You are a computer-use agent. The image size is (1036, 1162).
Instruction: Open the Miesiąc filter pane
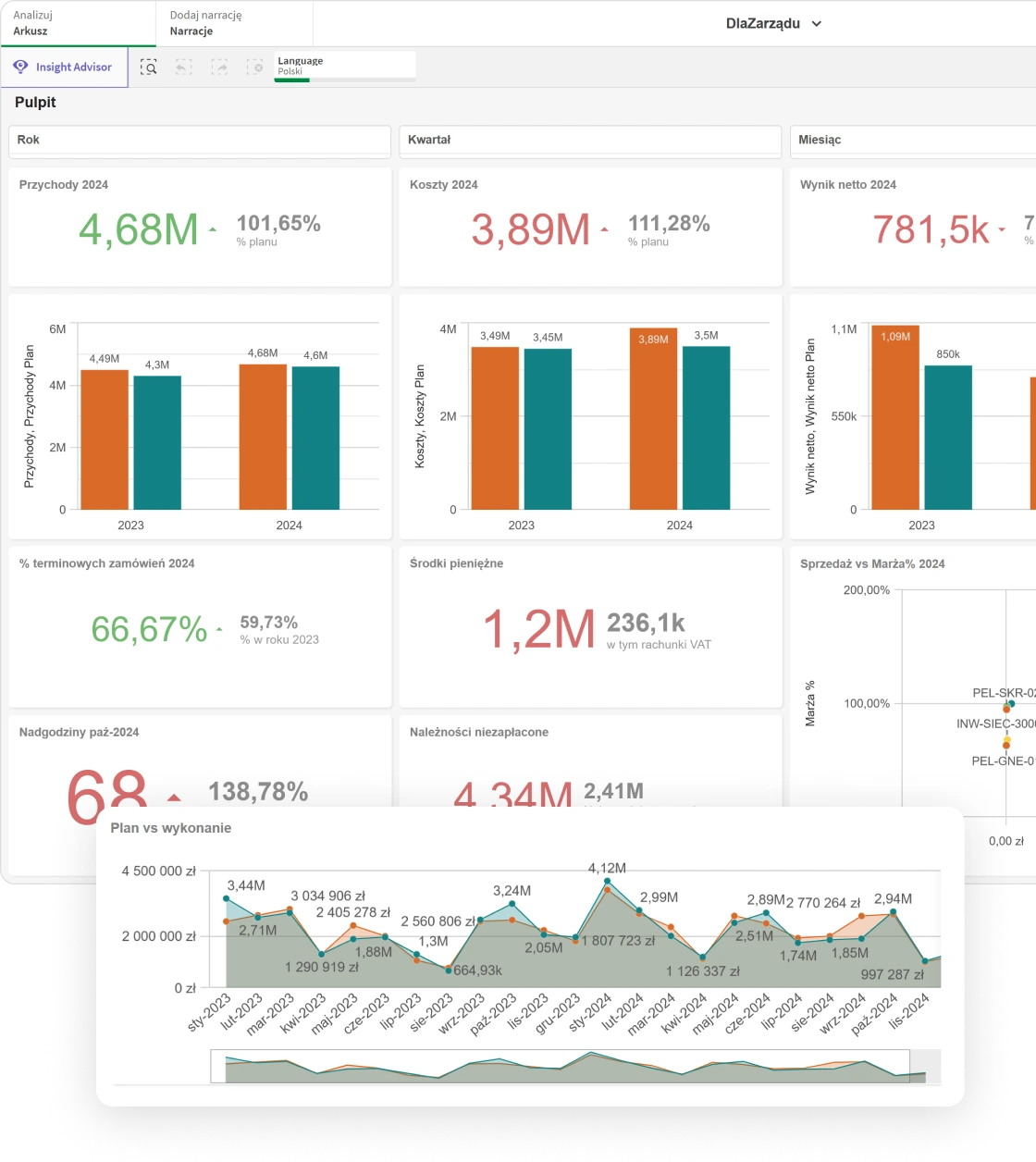pyautogui.click(x=911, y=141)
